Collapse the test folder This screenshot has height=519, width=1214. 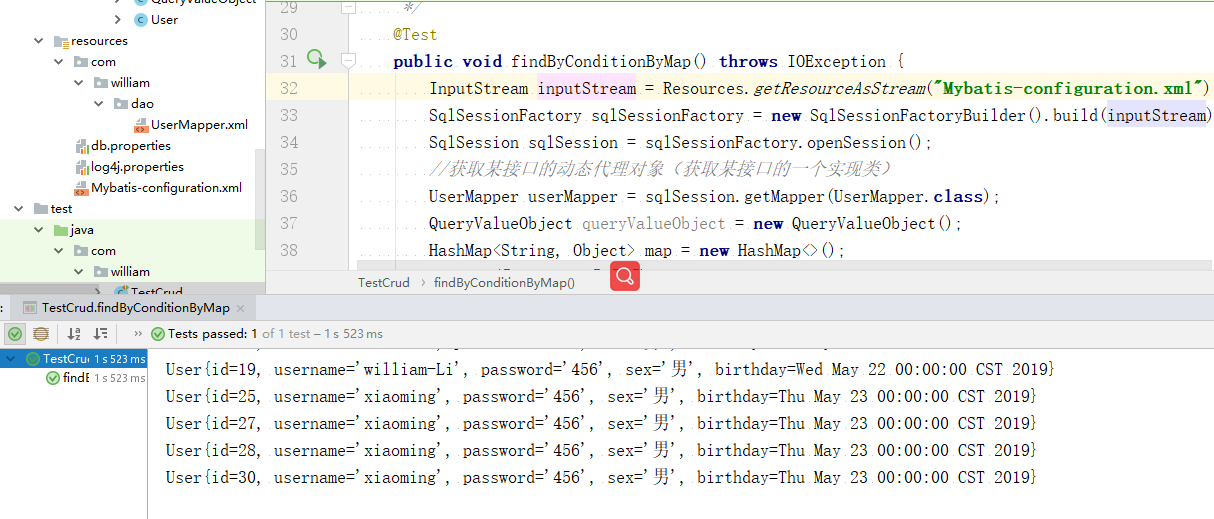(17, 209)
